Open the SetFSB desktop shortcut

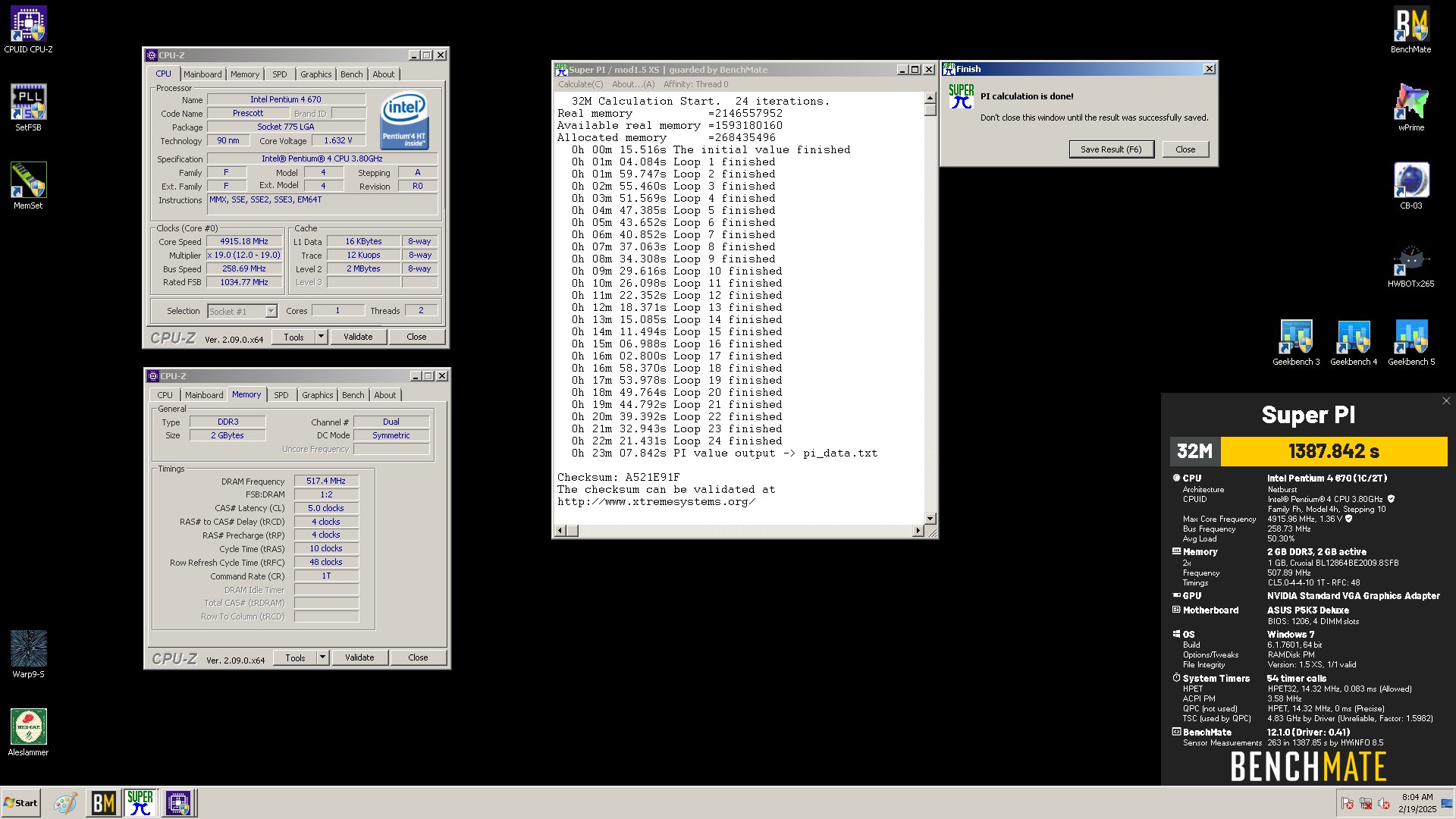point(28,108)
